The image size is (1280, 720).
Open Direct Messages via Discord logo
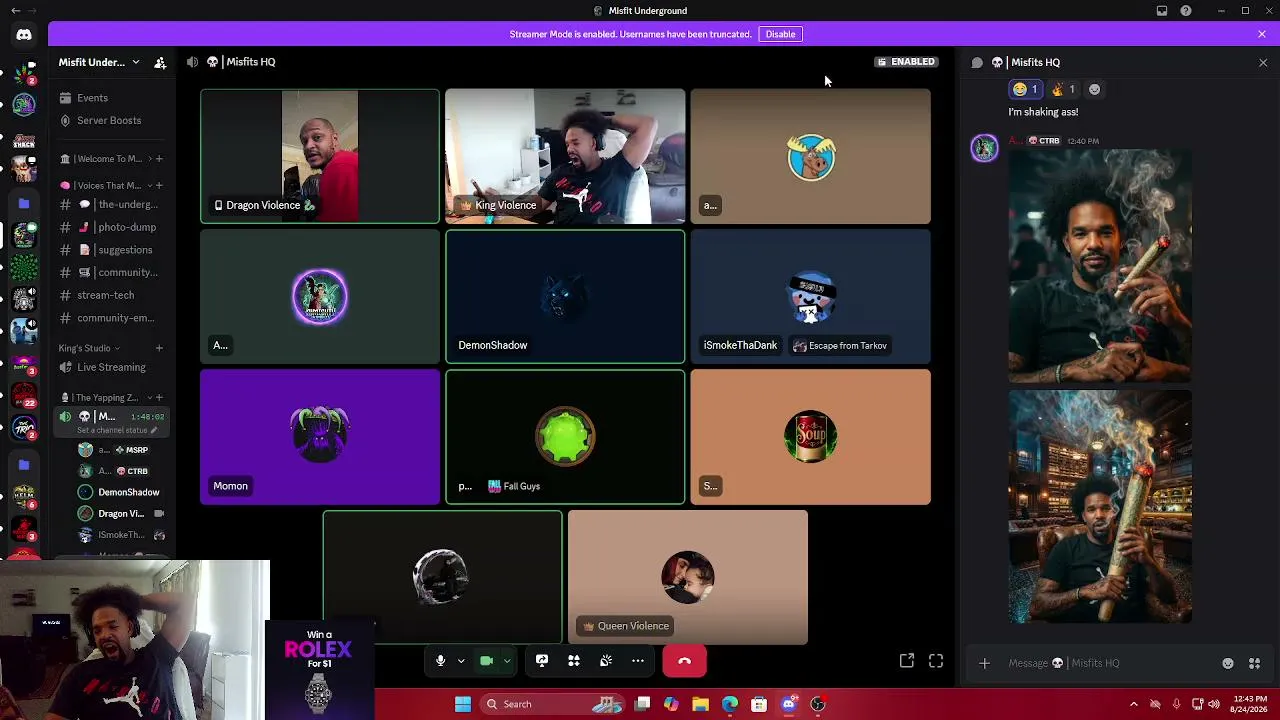click(24, 35)
